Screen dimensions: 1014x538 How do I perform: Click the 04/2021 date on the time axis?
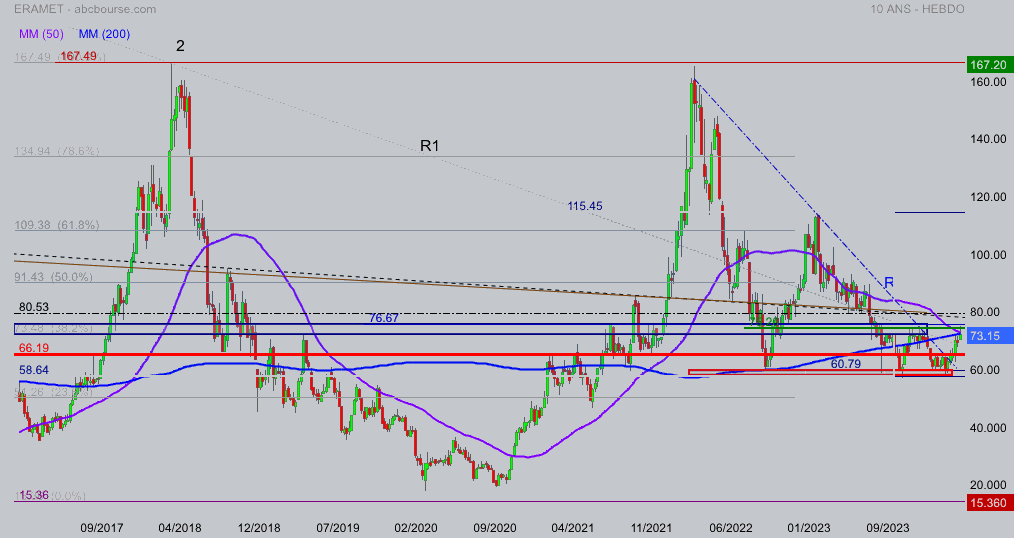pos(572,528)
